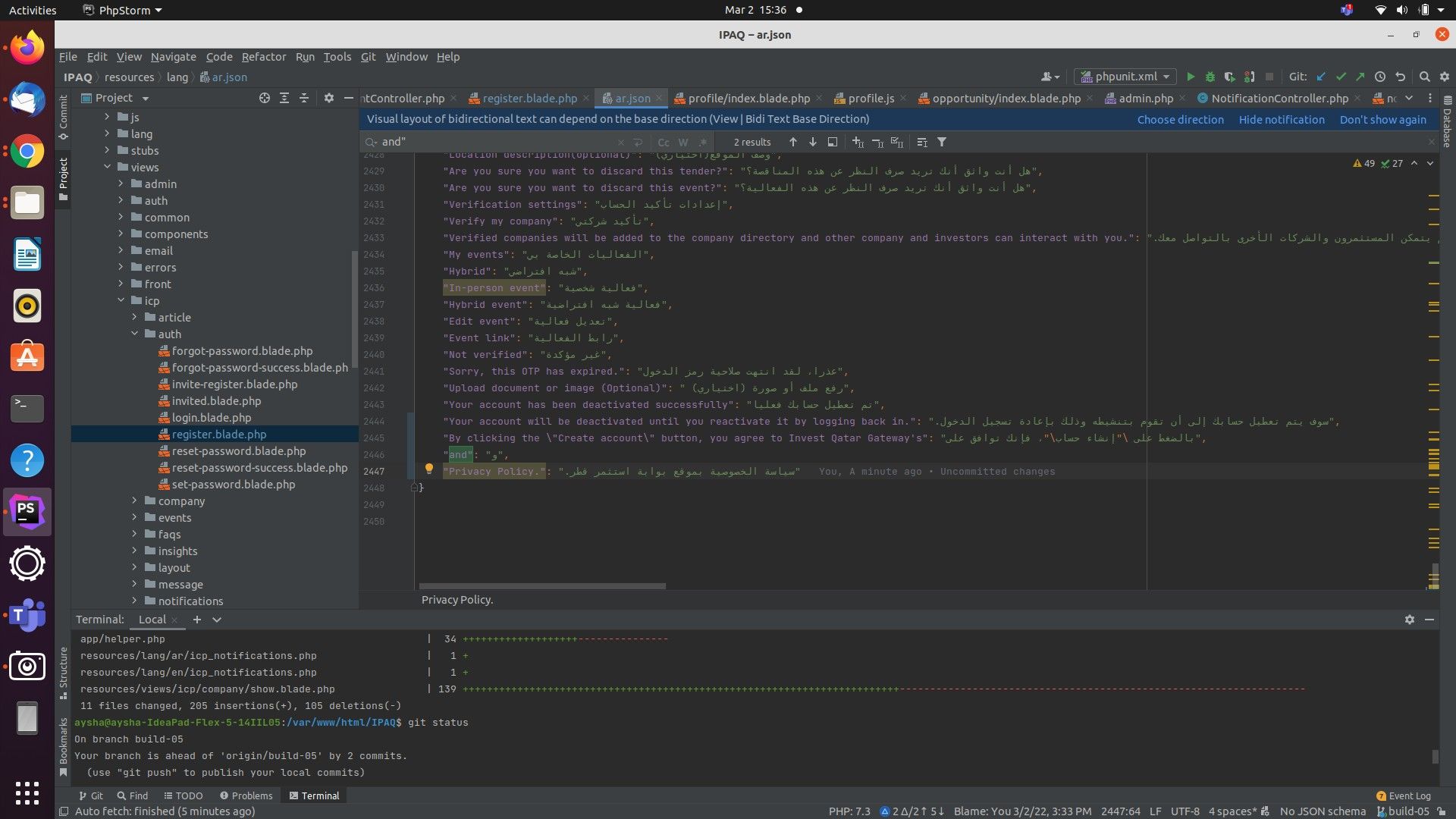
Task: Open search results filter funnel icon
Action: (x=942, y=142)
